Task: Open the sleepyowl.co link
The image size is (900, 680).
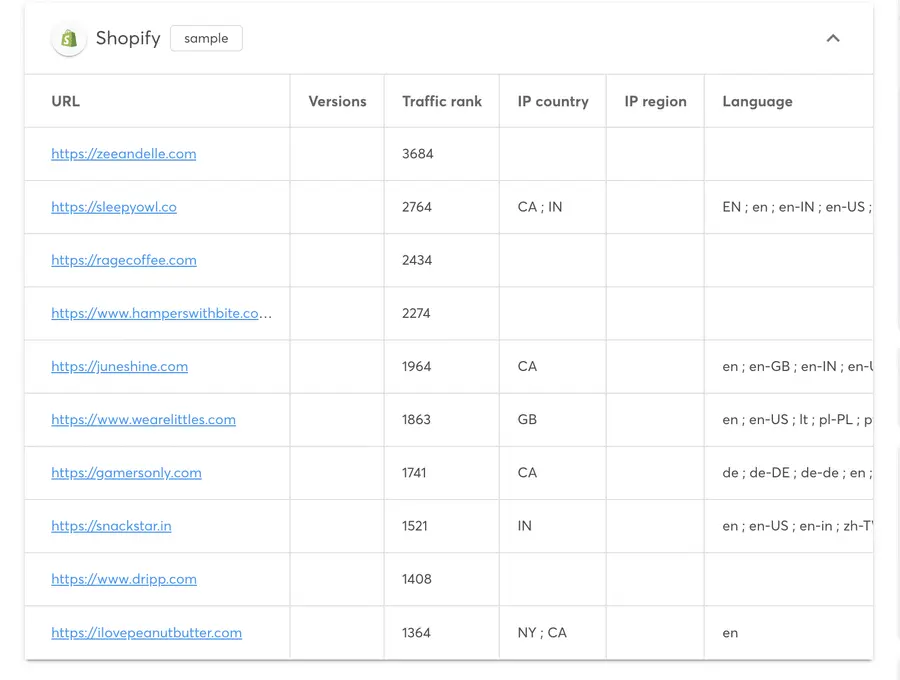Action: pyautogui.click(x=114, y=207)
